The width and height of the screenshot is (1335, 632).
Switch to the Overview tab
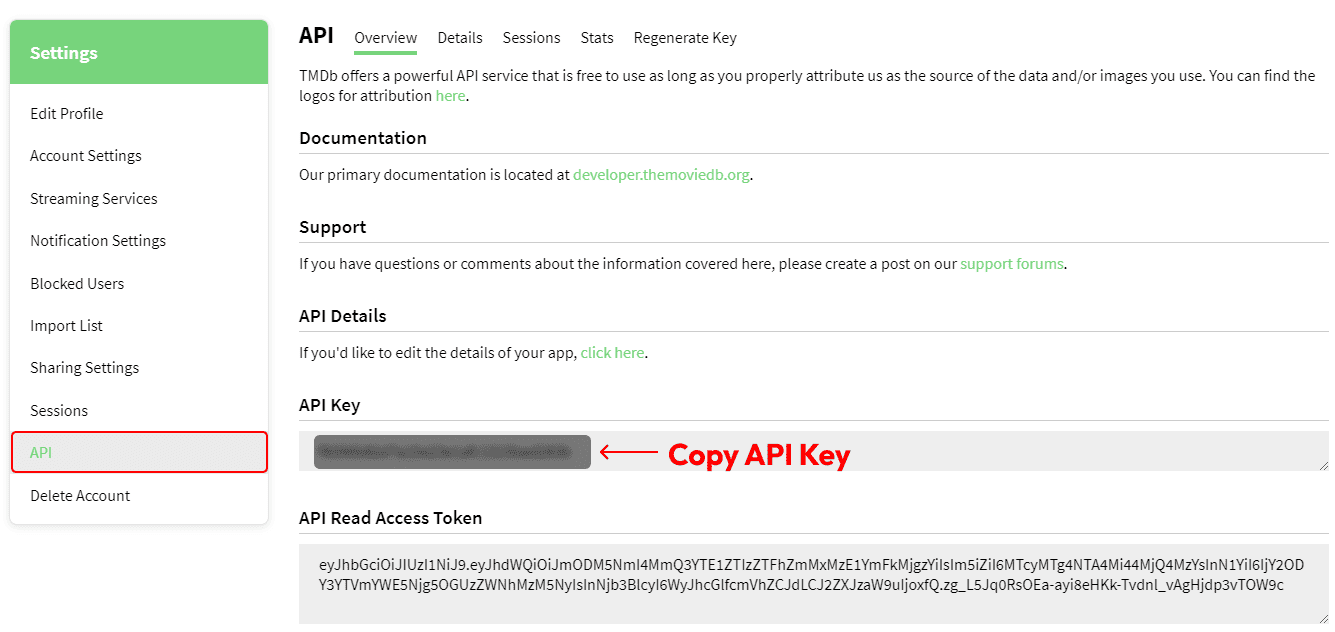(x=385, y=38)
